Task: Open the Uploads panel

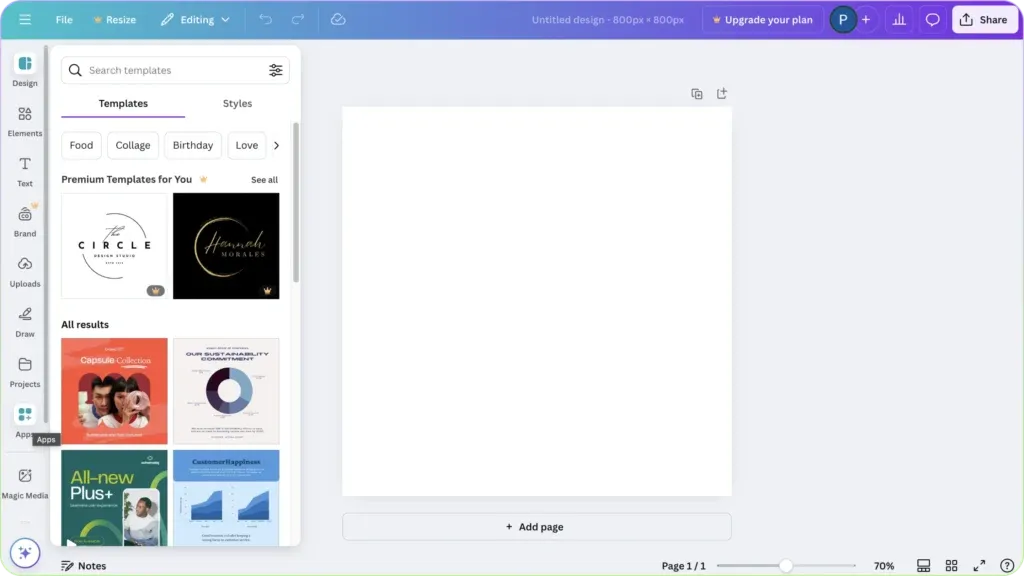Action: pos(24,271)
